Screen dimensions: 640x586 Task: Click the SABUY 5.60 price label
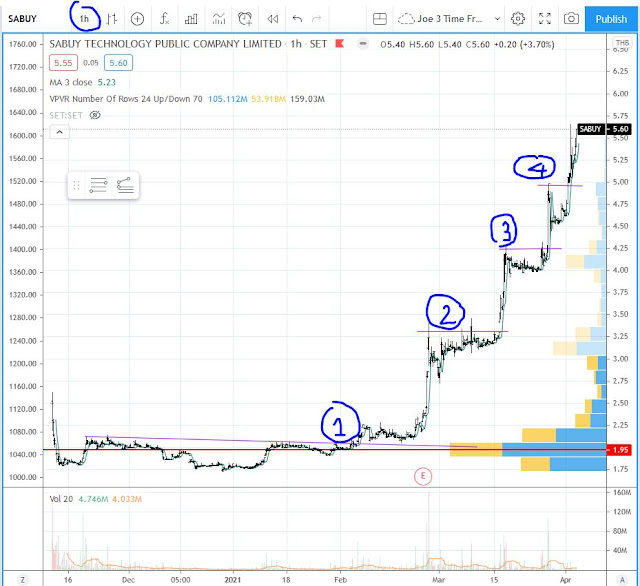(x=604, y=129)
